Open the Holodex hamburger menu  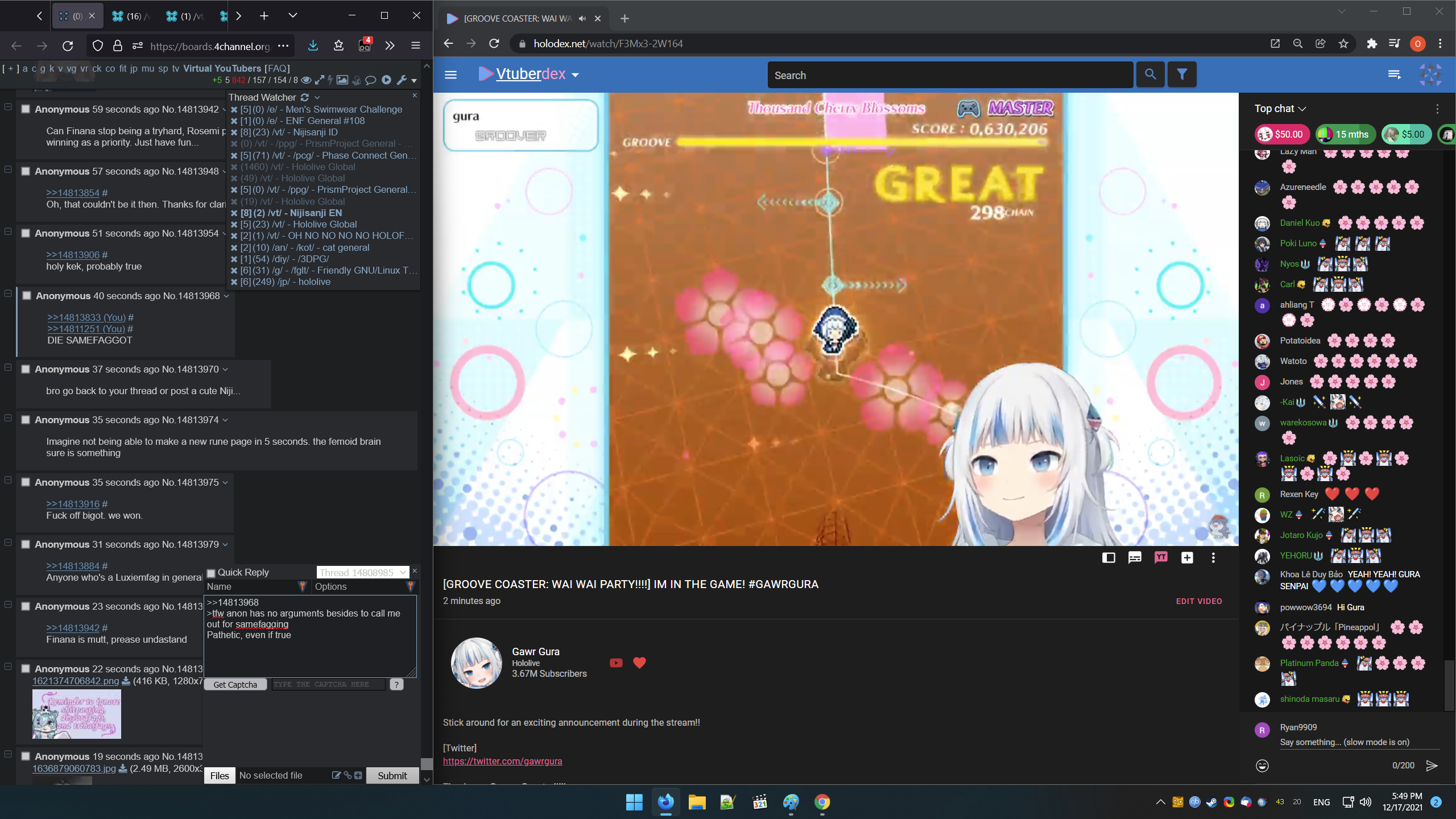click(450, 75)
